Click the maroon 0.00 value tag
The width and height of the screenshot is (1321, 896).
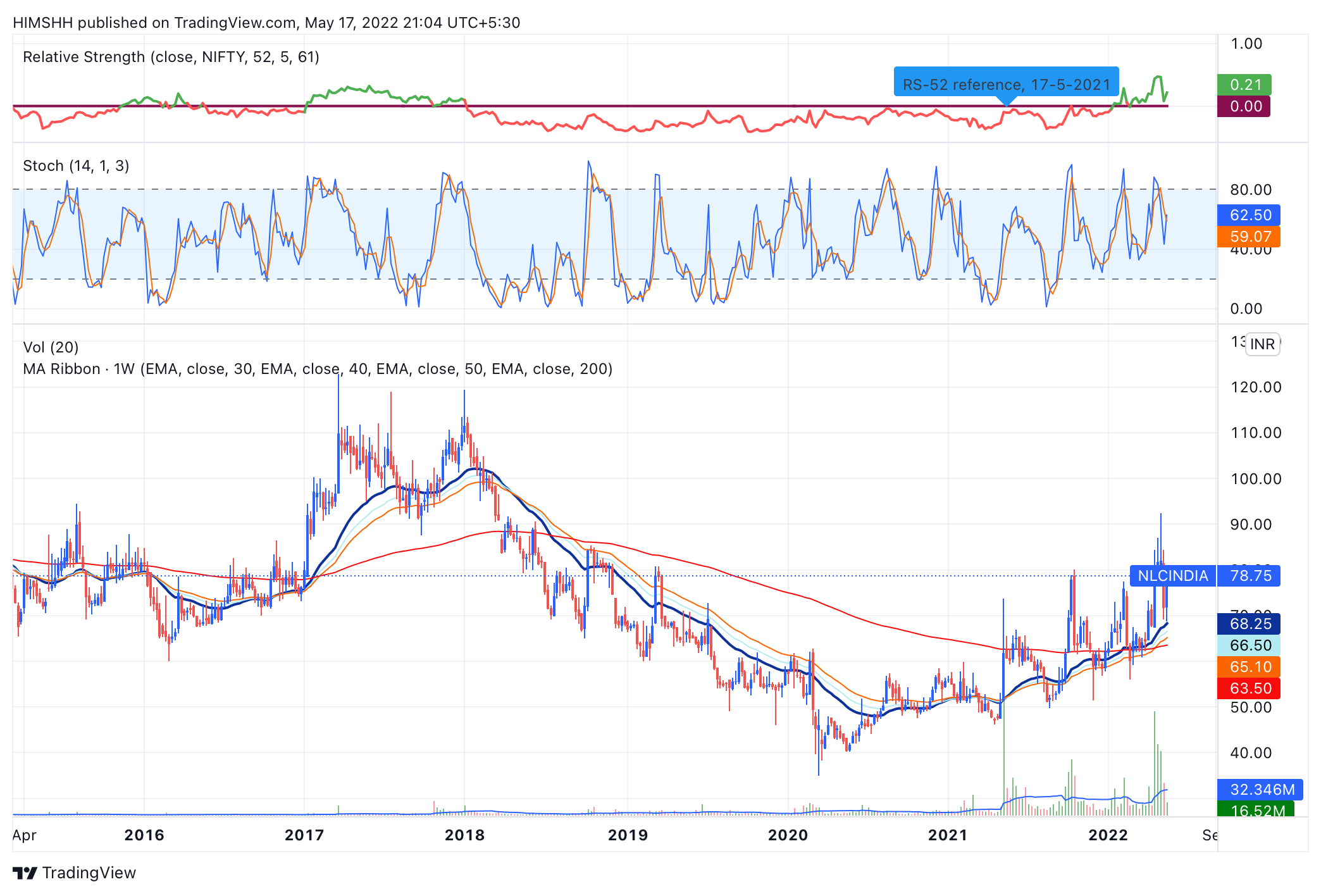point(1245,106)
